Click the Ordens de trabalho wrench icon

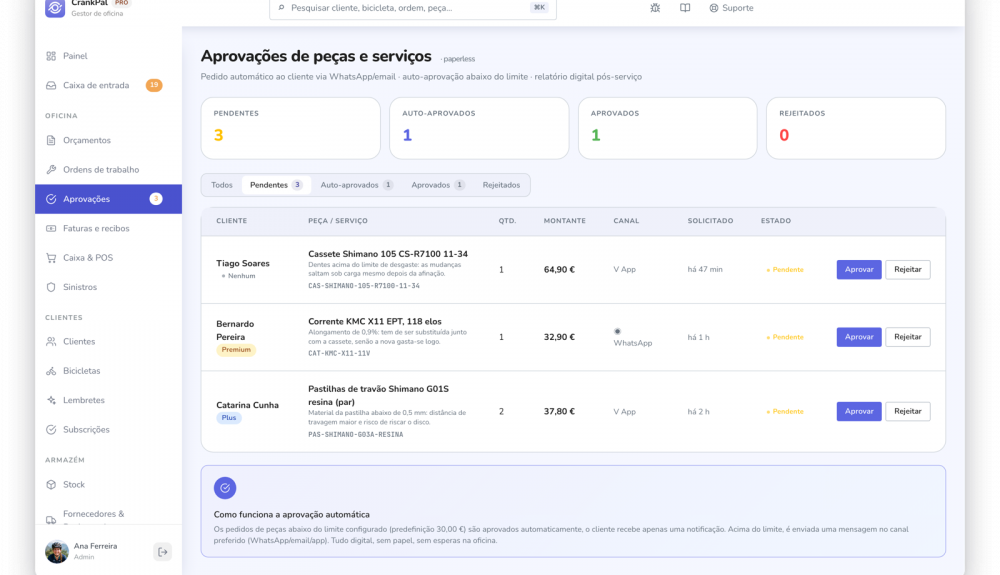[51, 170]
